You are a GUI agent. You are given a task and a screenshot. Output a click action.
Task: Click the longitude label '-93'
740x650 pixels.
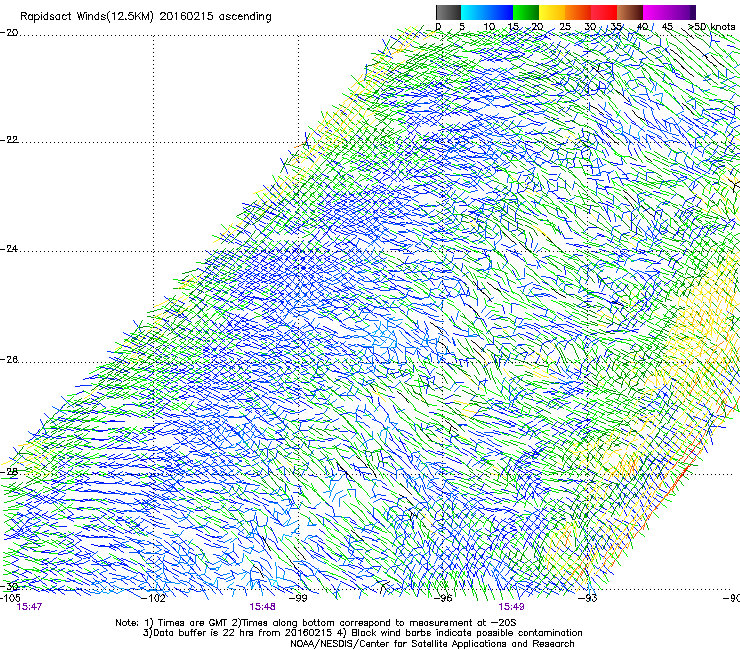coord(588,598)
